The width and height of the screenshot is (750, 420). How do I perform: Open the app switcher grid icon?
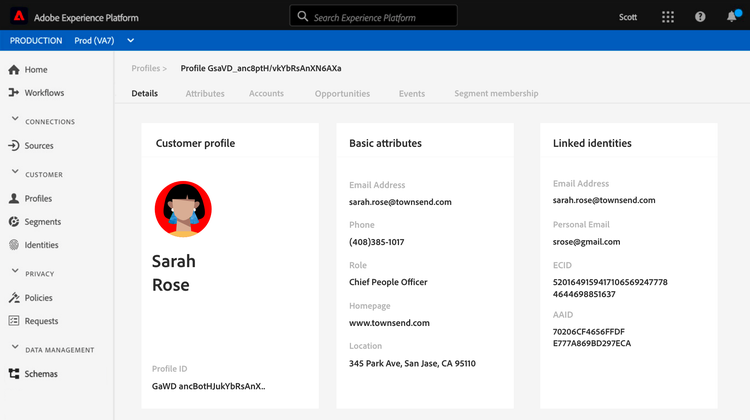pos(668,17)
